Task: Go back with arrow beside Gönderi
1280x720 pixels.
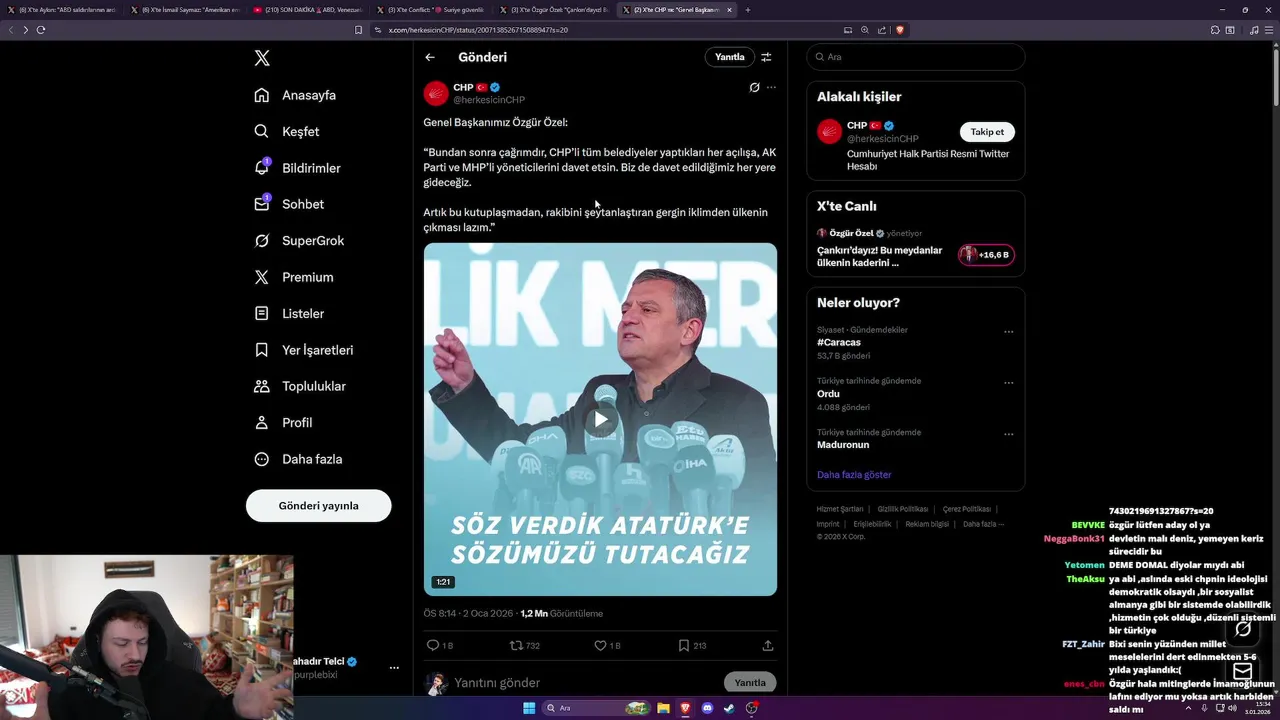Action: coord(430,57)
